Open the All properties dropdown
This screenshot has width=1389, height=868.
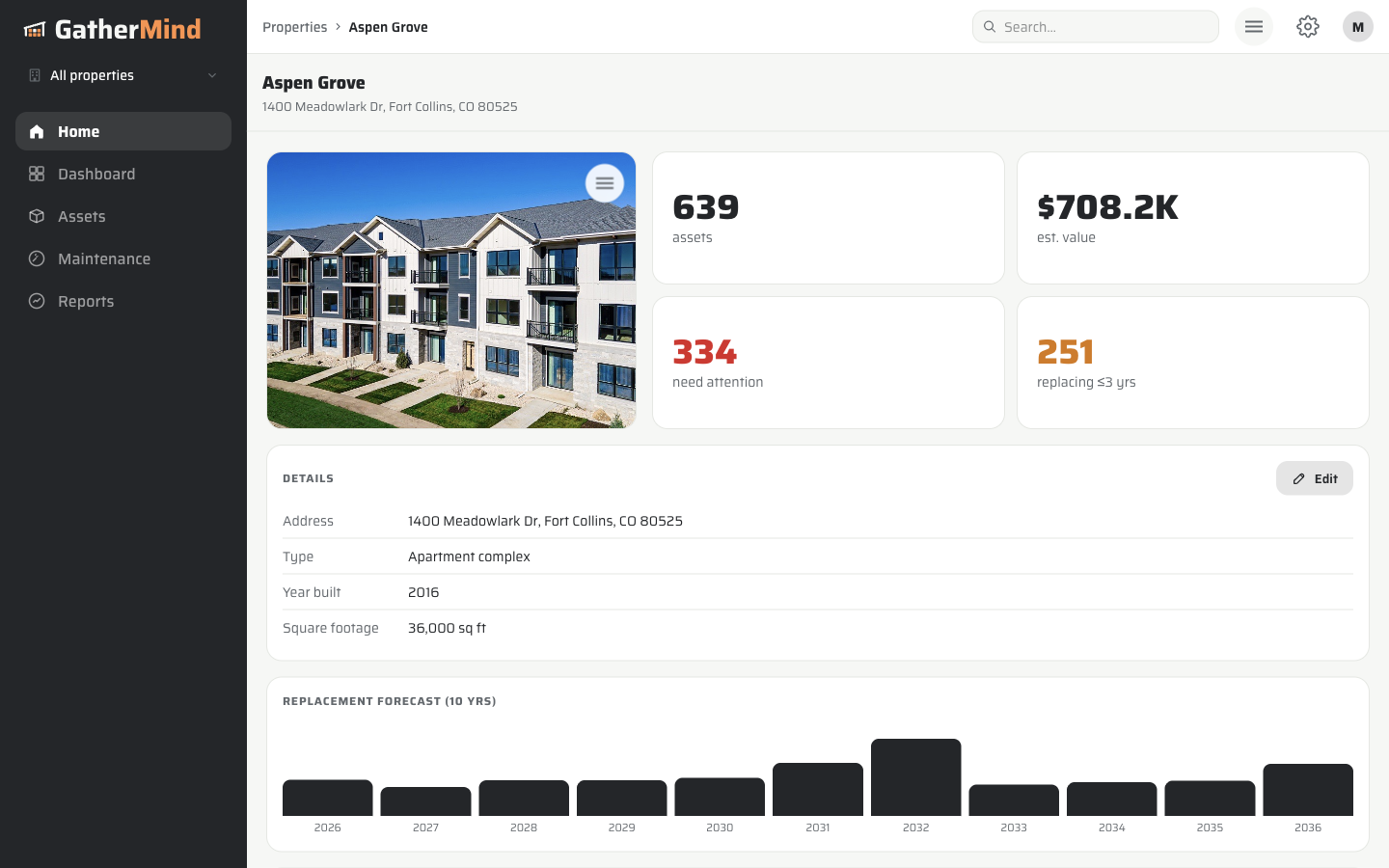[123, 75]
